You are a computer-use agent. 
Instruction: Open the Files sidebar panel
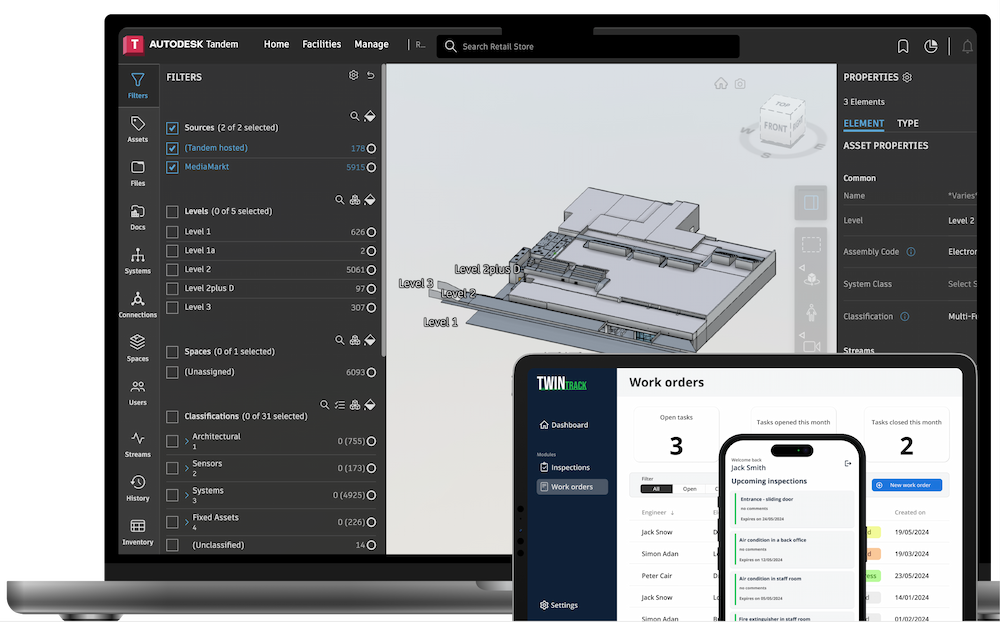[x=138, y=173]
